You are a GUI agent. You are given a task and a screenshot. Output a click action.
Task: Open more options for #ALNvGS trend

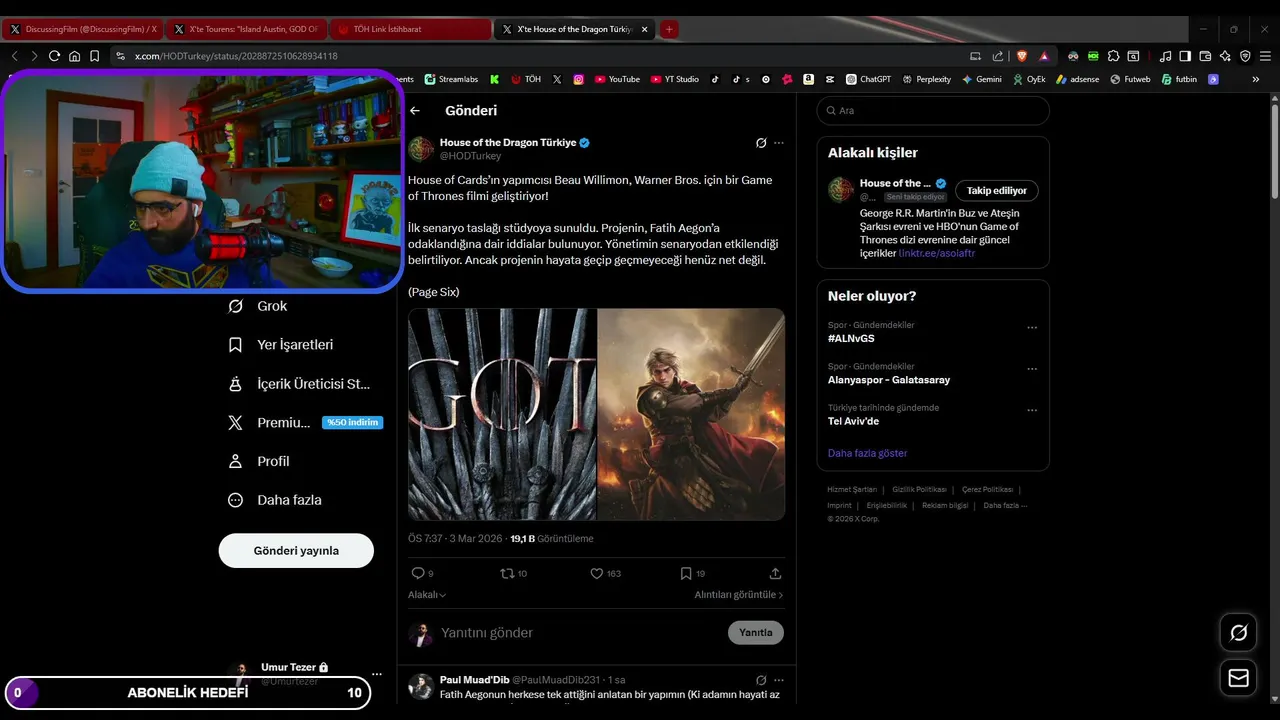[1032, 328]
